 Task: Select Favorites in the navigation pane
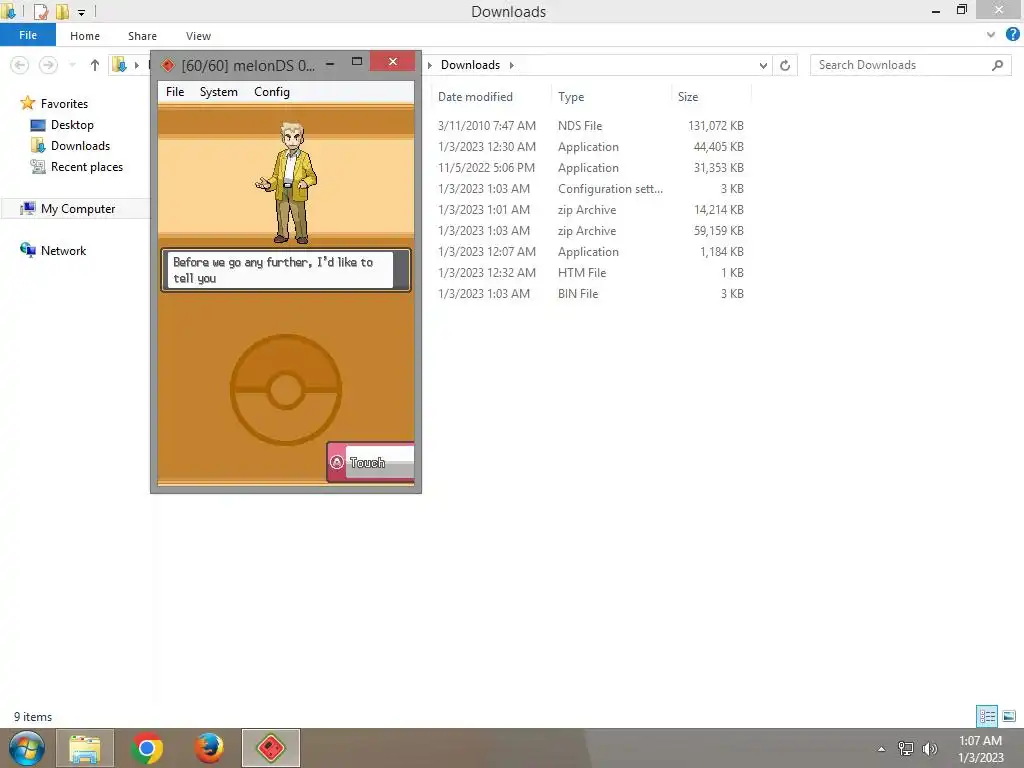tap(64, 103)
